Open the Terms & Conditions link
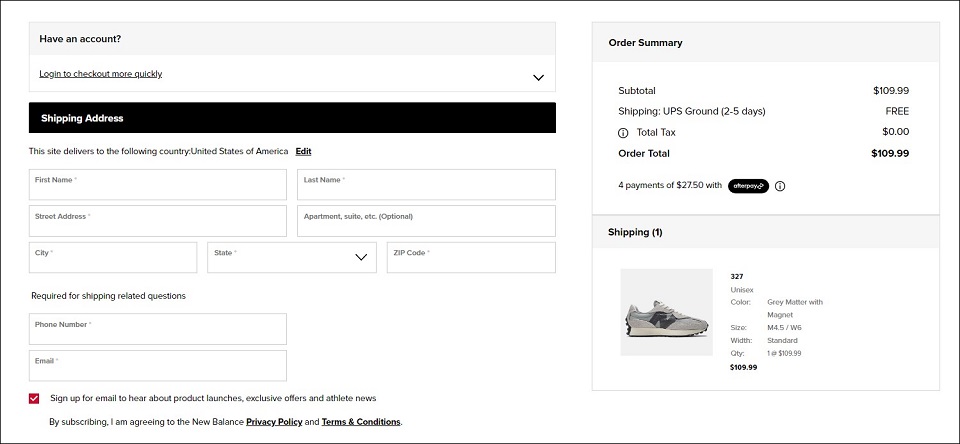 361,422
